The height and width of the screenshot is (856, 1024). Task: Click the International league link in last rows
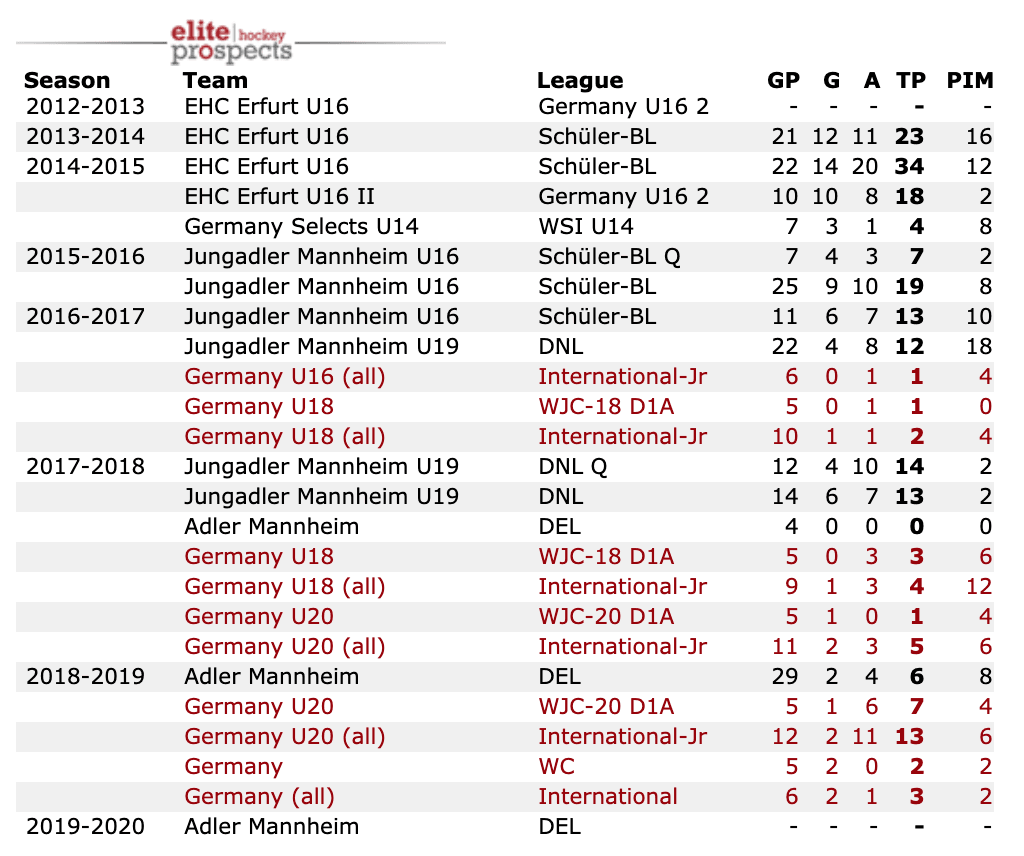608,796
